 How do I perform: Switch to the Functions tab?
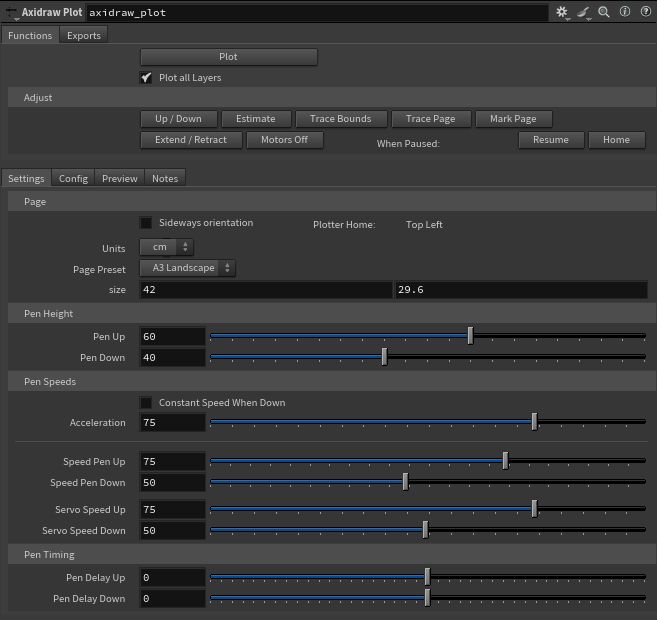(x=30, y=36)
